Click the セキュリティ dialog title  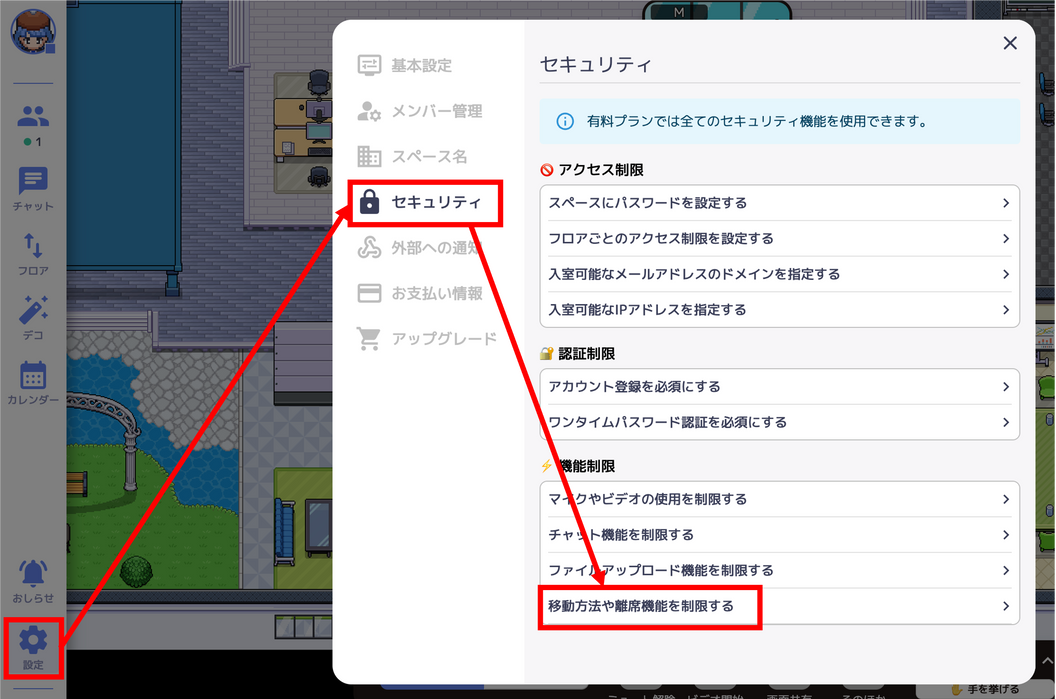[x=595, y=65]
